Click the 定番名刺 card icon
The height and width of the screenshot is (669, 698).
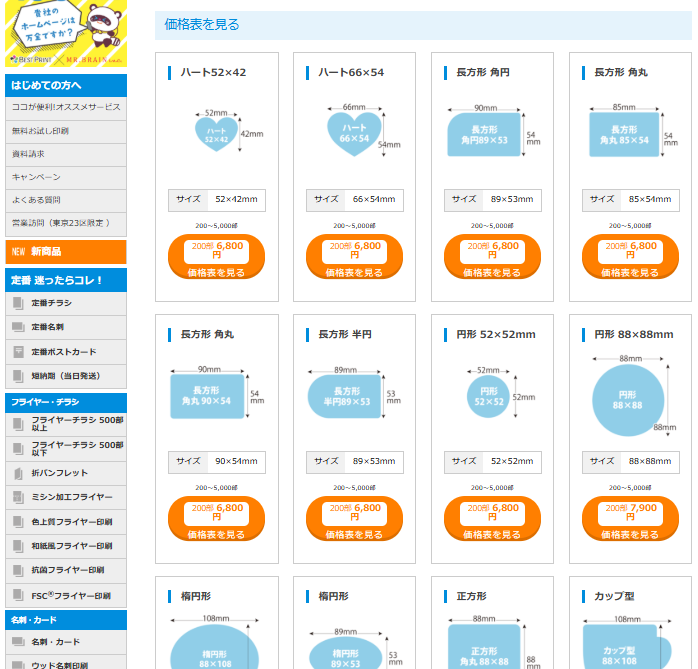coord(18,327)
